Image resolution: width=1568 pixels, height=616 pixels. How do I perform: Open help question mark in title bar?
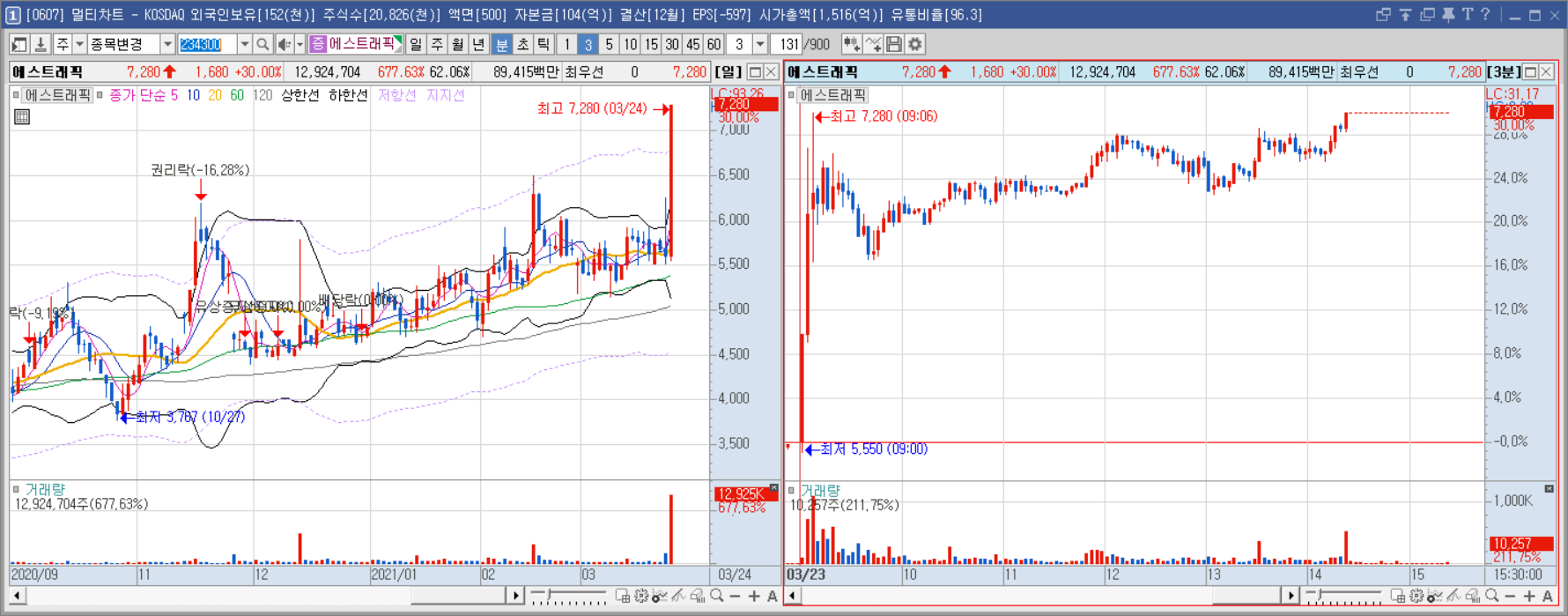click(x=1486, y=15)
